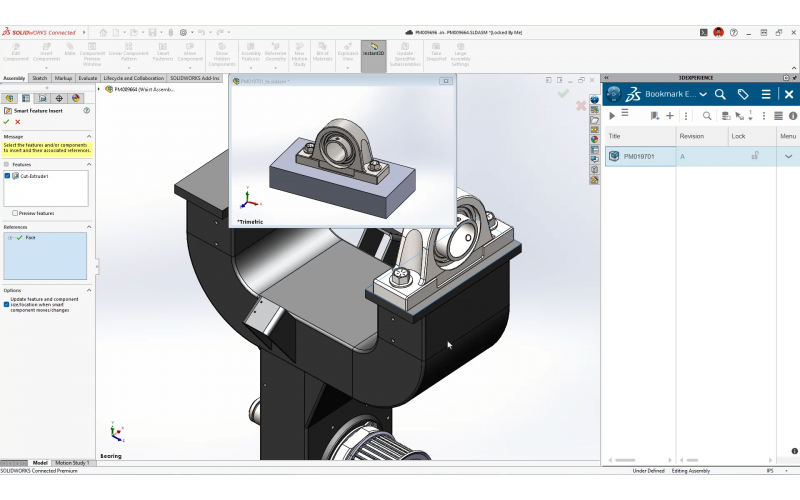Screen dimensions: 800x500
Task: Cancel Smart Feature Insert with red X
Action: (x=18, y=122)
